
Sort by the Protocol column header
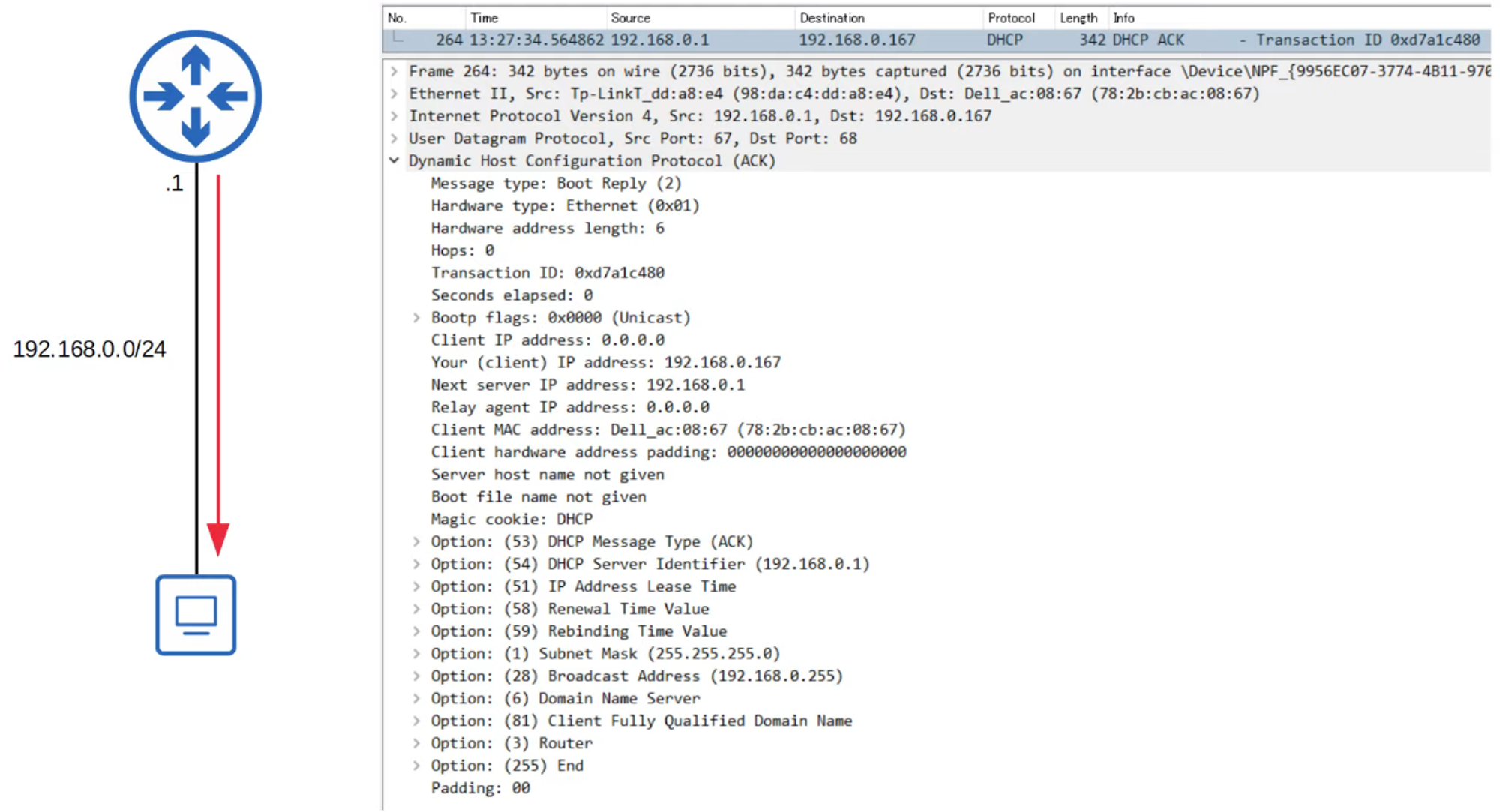point(1011,18)
